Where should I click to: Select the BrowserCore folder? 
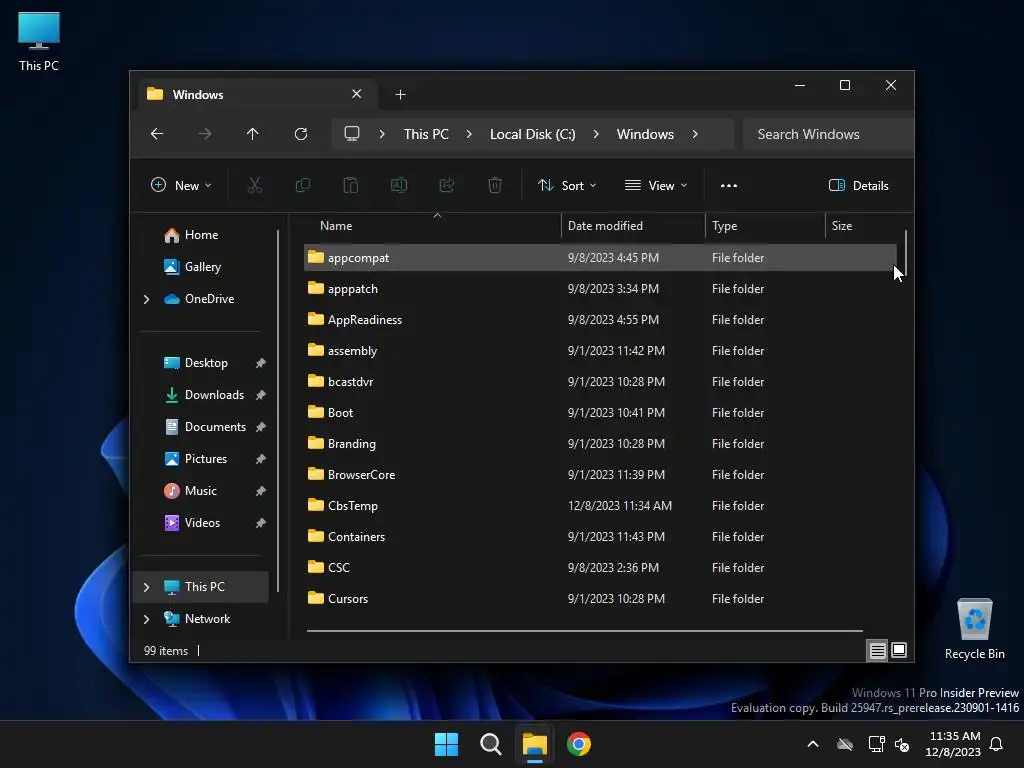[600, 475]
